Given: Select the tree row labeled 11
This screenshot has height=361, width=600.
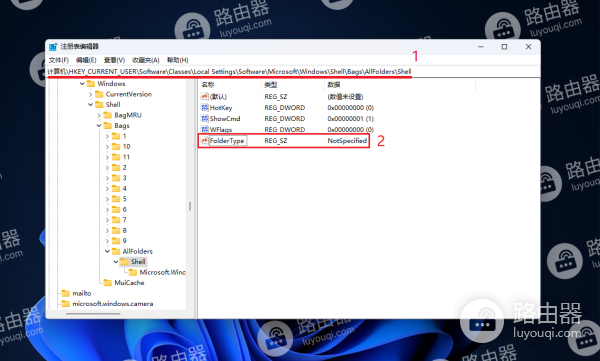Looking at the screenshot, I should pos(126,157).
